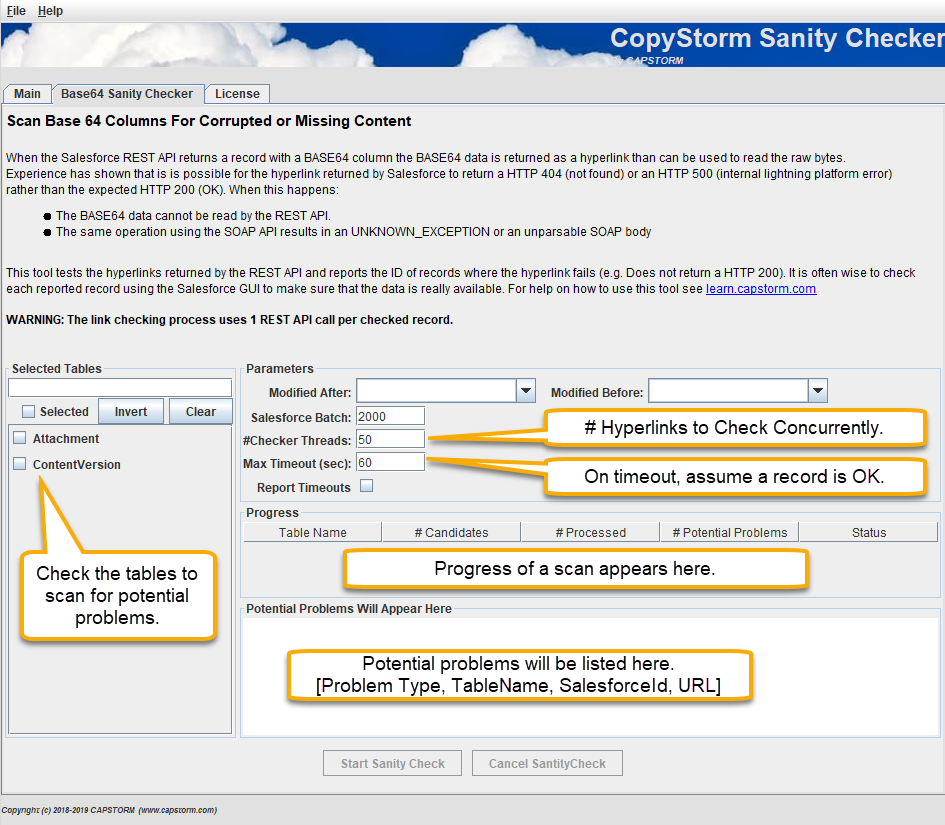945x825 pixels.
Task: Click the # Processed column header
Action: 591,533
